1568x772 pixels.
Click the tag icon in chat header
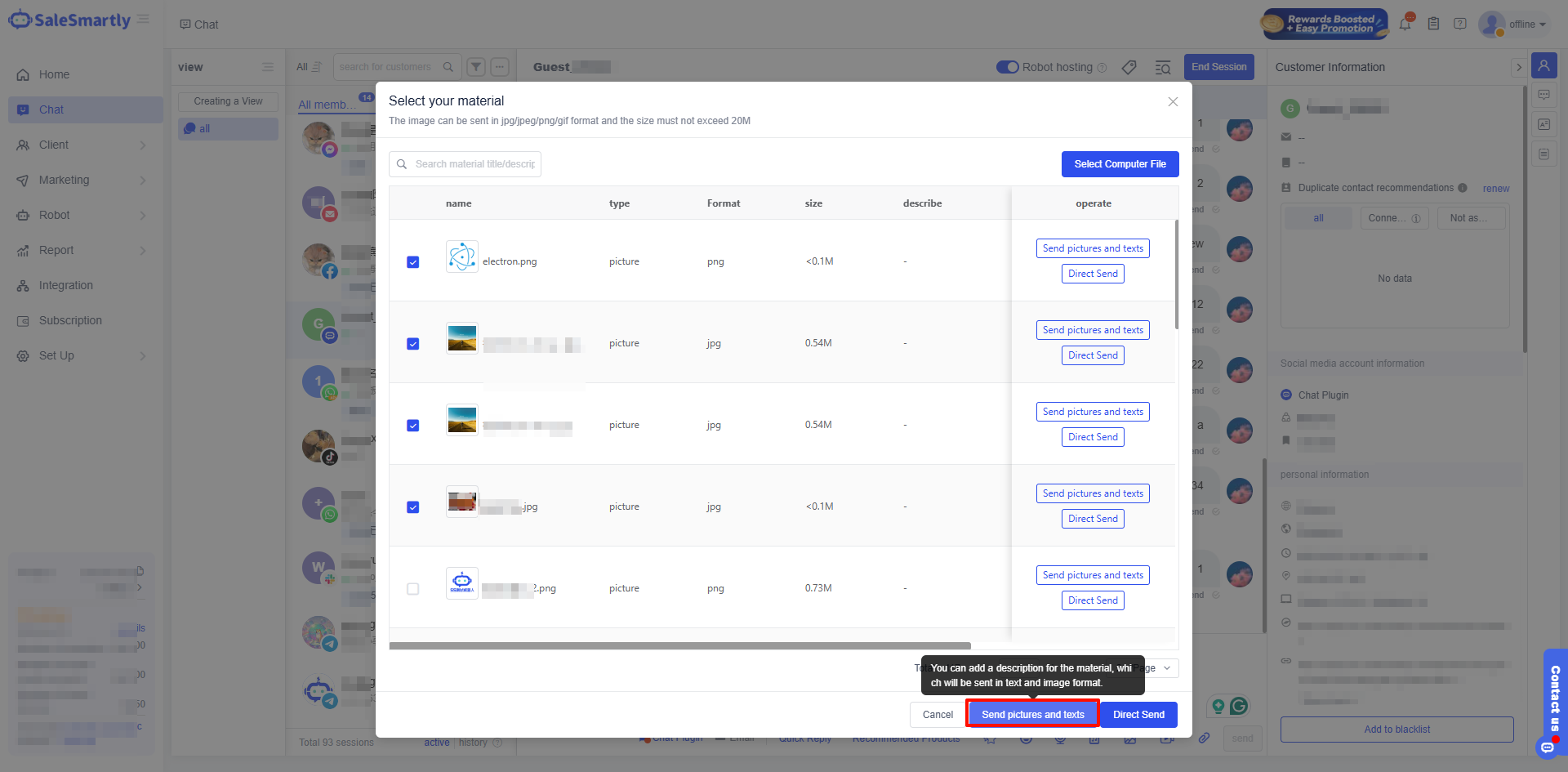(1129, 67)
